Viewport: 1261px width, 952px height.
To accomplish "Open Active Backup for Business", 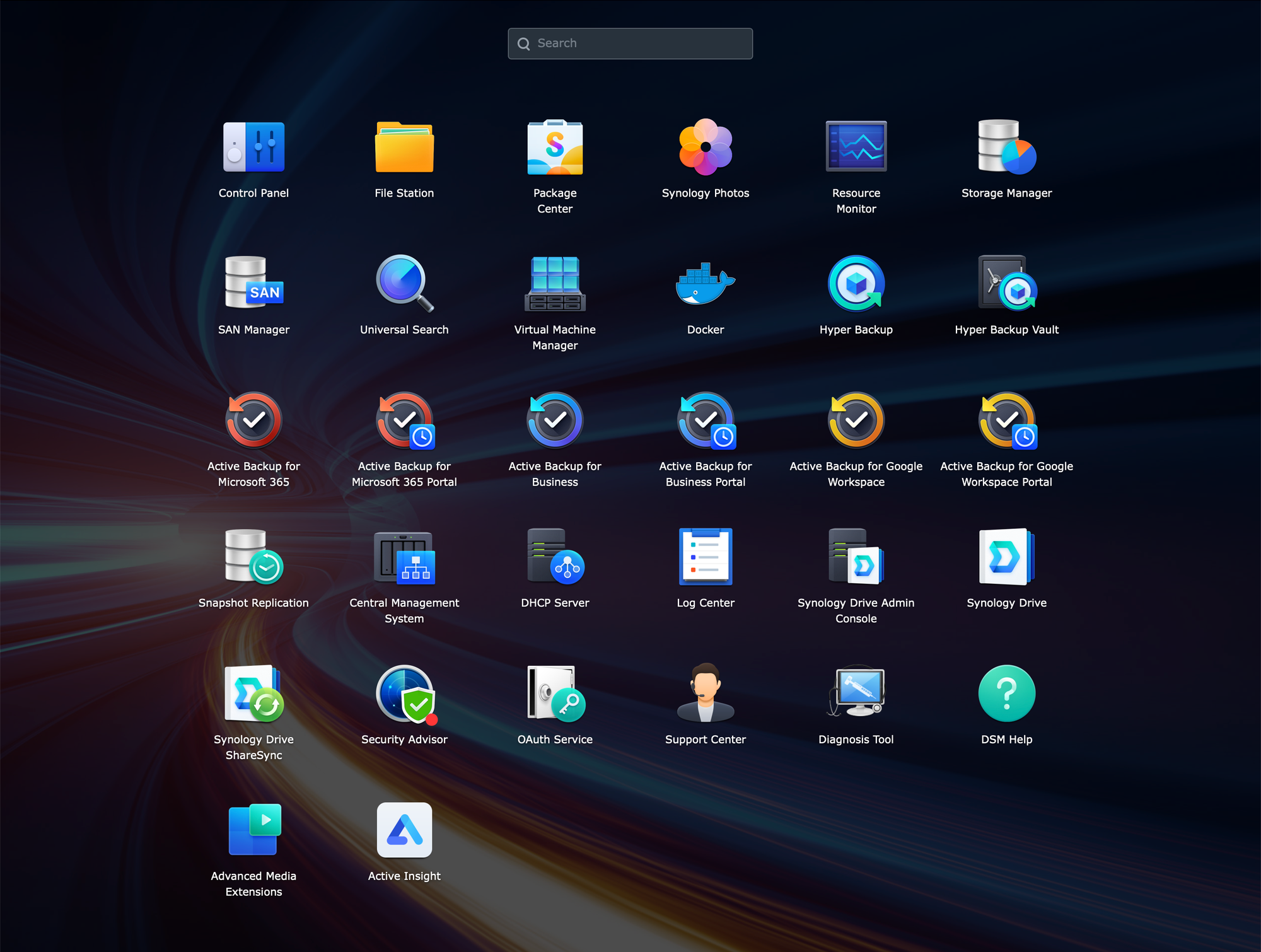I will coord(555,420).
